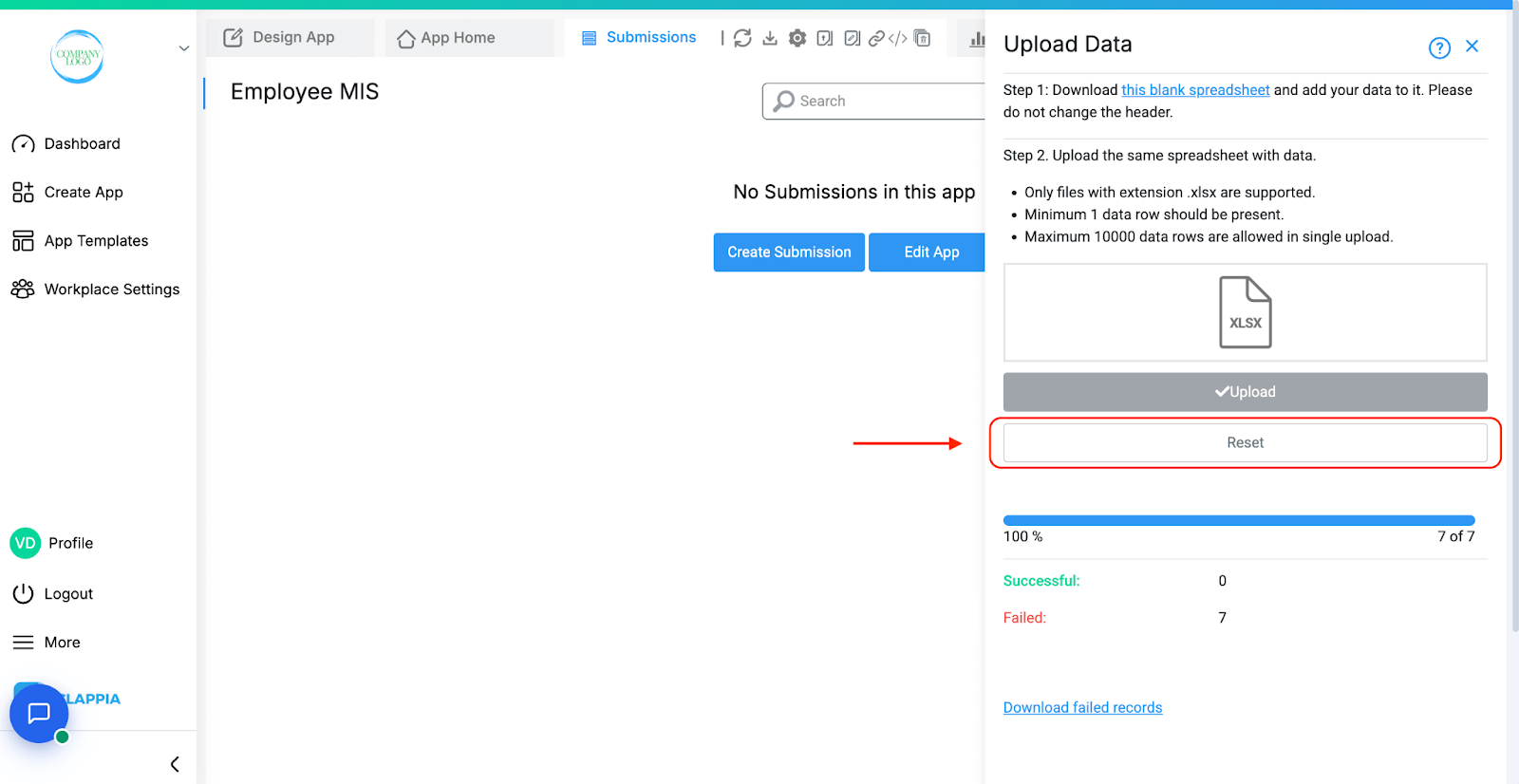This screenshot has height=784, width=1519.
Task: Click the '7 of 7' progress text
Action: 1455,537
